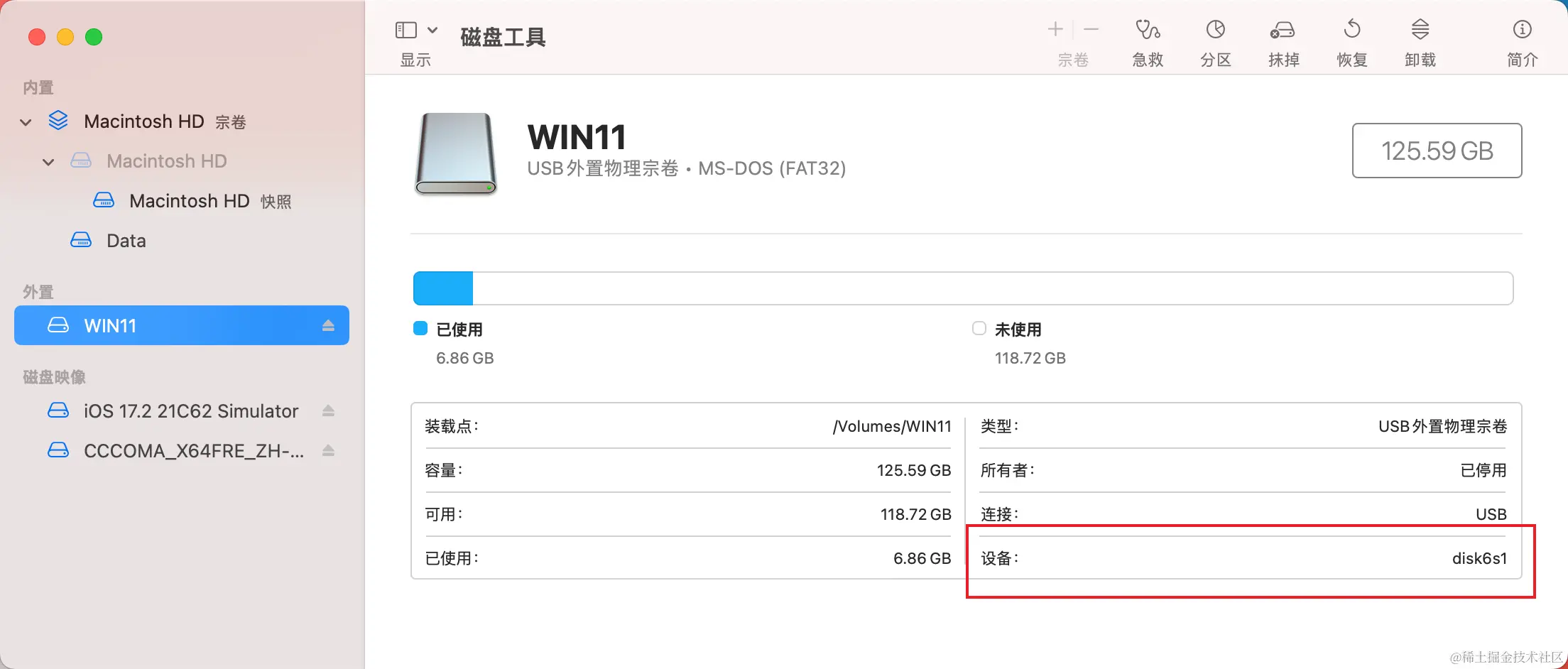Click the 118.72 GB available value in table
This screenshot has height=669, width=1568.
point(916,514)
